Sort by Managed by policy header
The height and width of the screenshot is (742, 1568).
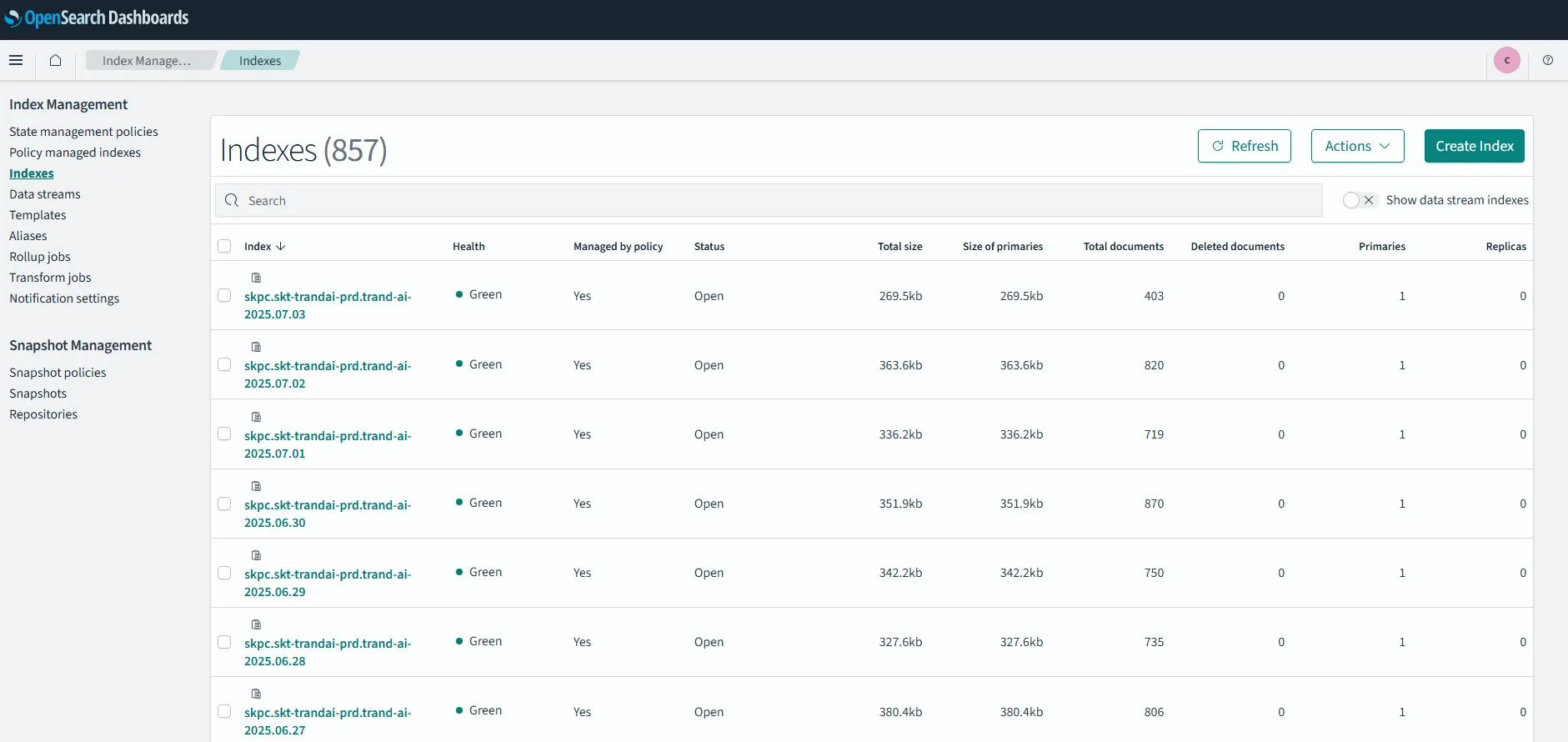(618, 246)
